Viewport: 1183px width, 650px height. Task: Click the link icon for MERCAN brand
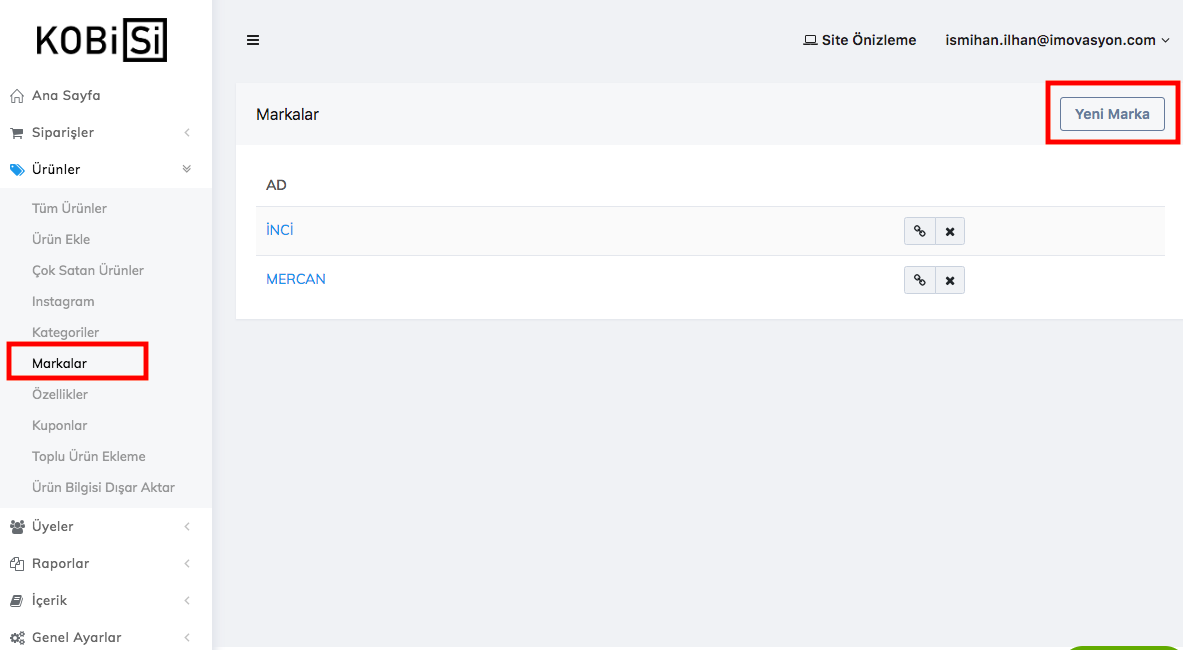click(919, 280)
